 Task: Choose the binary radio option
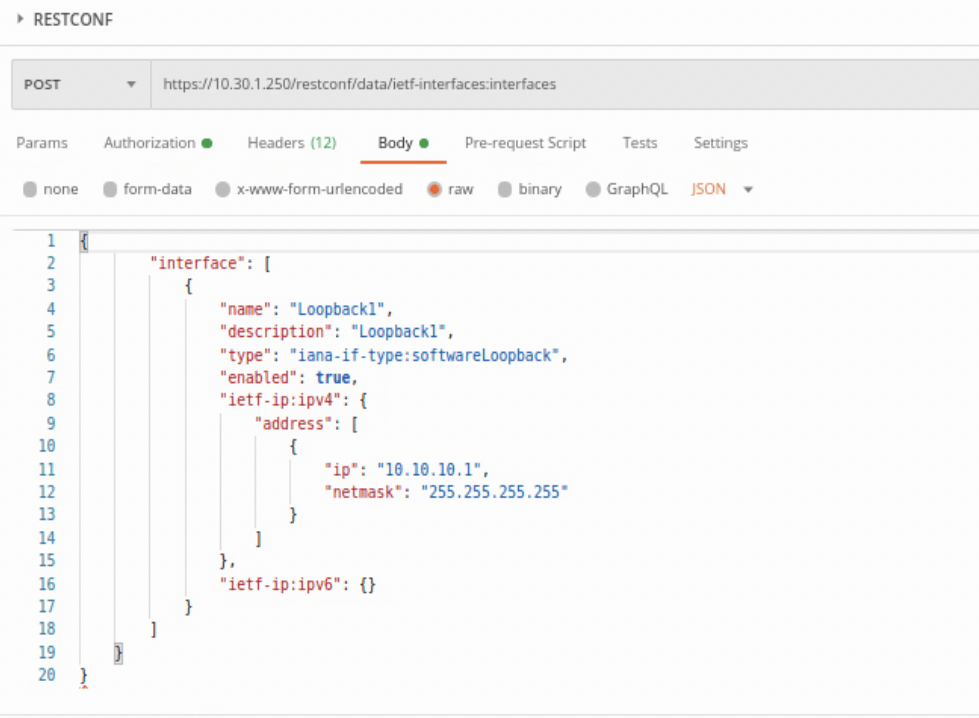[x=505, y=189]
